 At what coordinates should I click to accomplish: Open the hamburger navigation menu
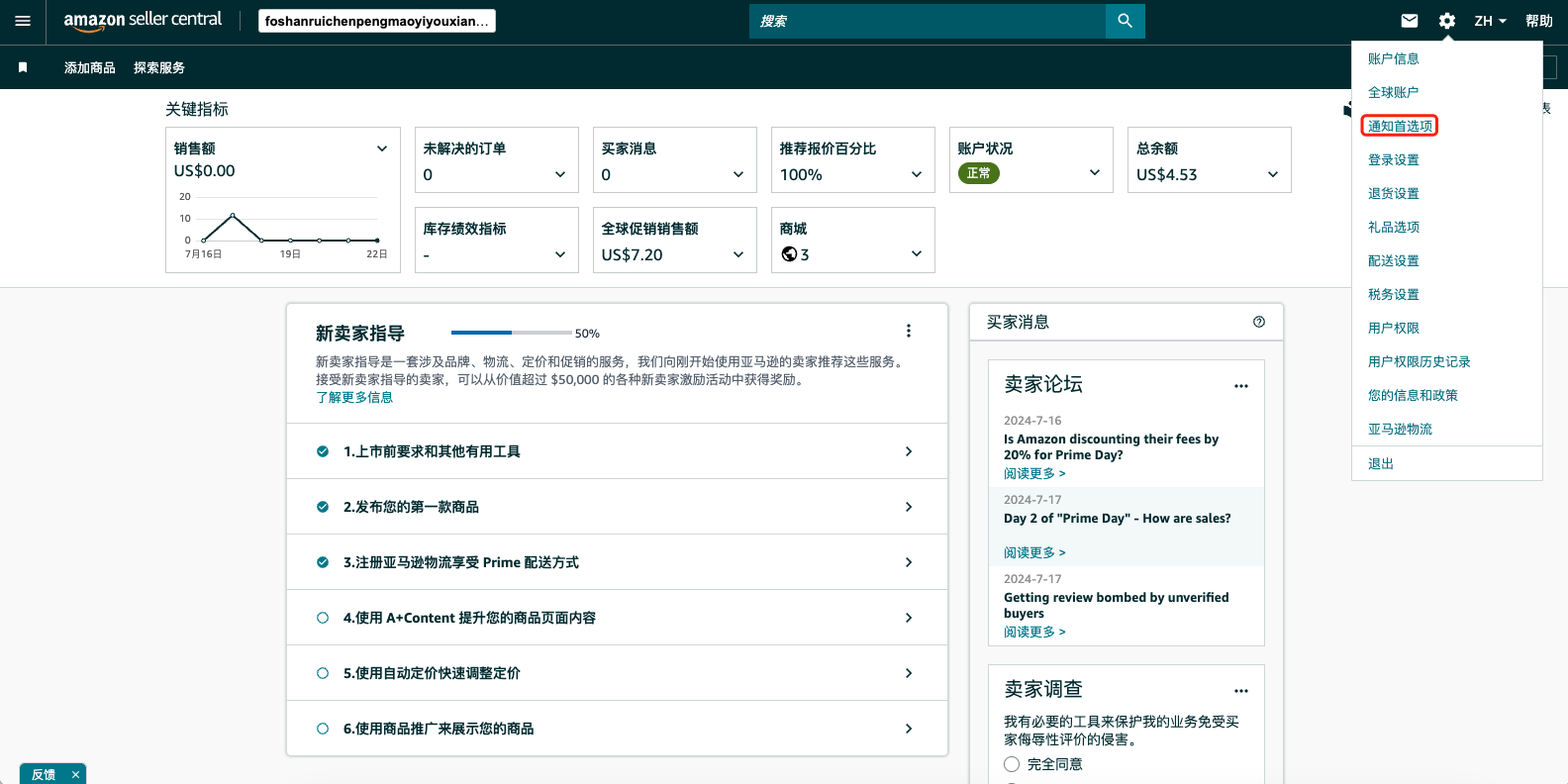pyautogui.click(x=23, y=21)
